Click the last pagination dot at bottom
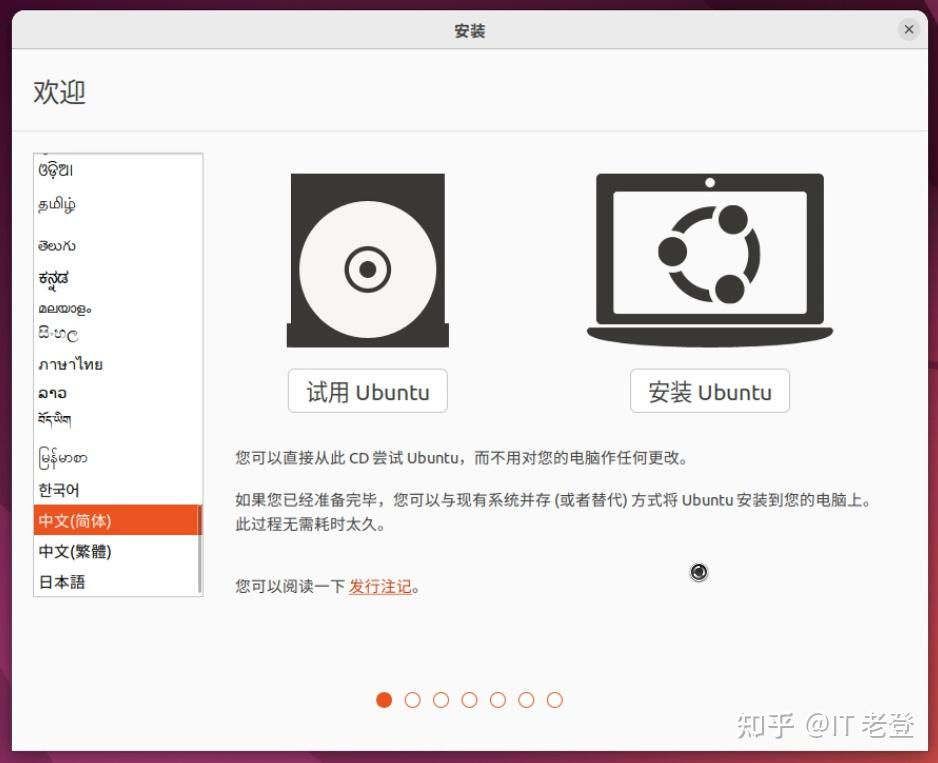938x763 pixels. (552, 700)
